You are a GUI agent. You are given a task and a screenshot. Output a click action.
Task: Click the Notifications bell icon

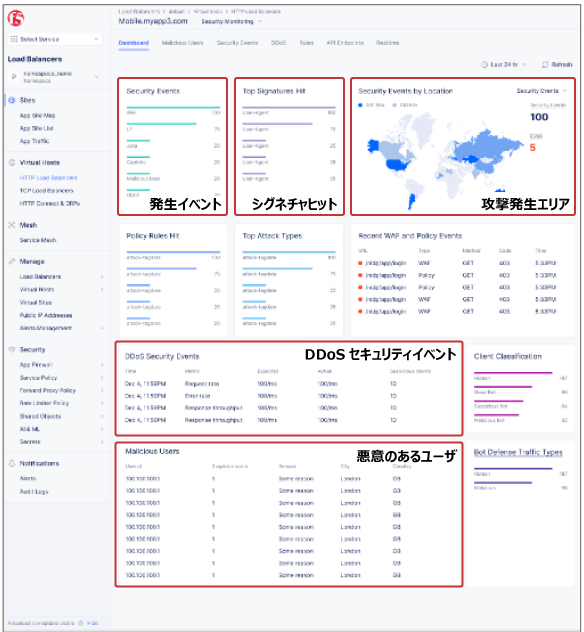(x=12, y=464)
